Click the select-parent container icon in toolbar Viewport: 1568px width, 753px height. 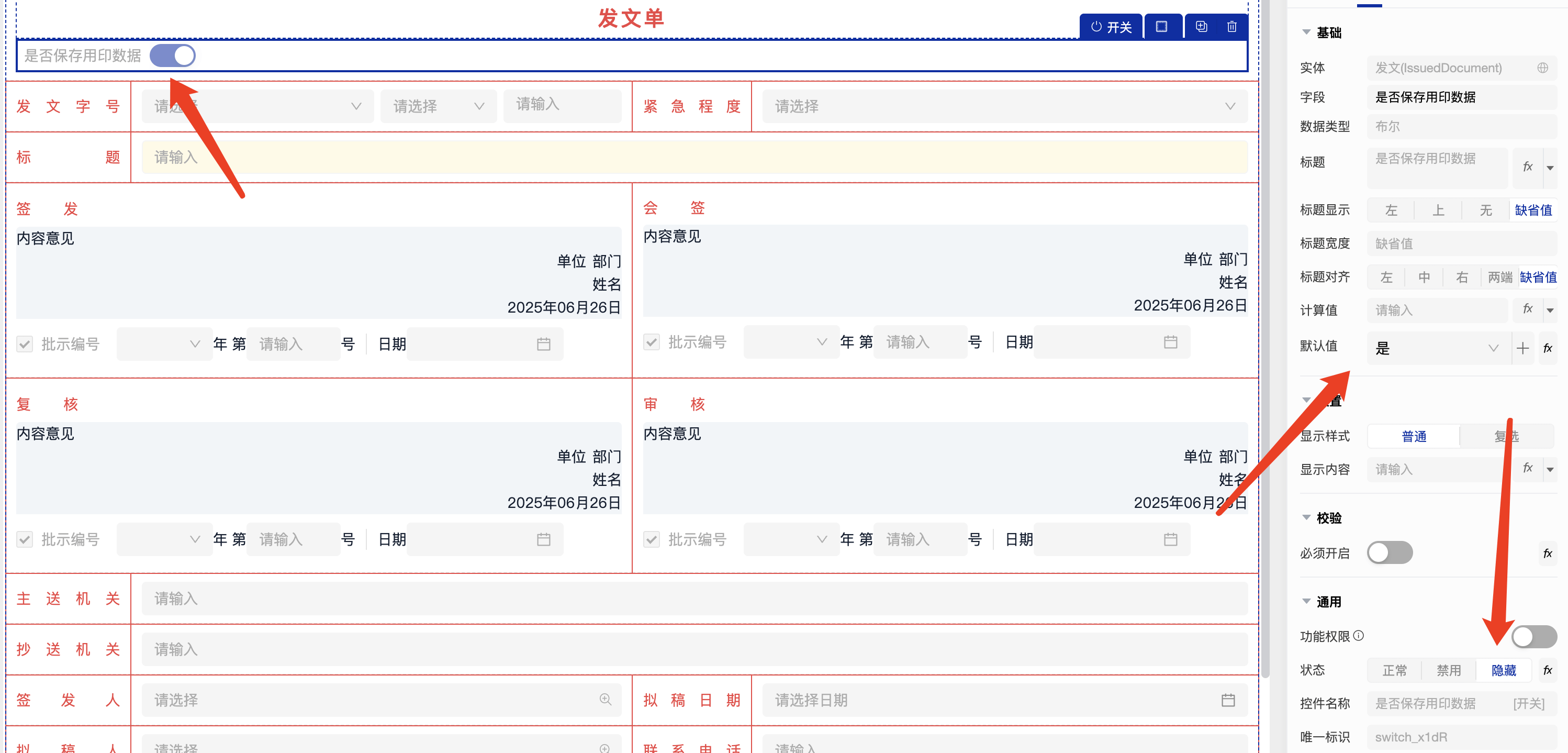[x=1161, y=27]
